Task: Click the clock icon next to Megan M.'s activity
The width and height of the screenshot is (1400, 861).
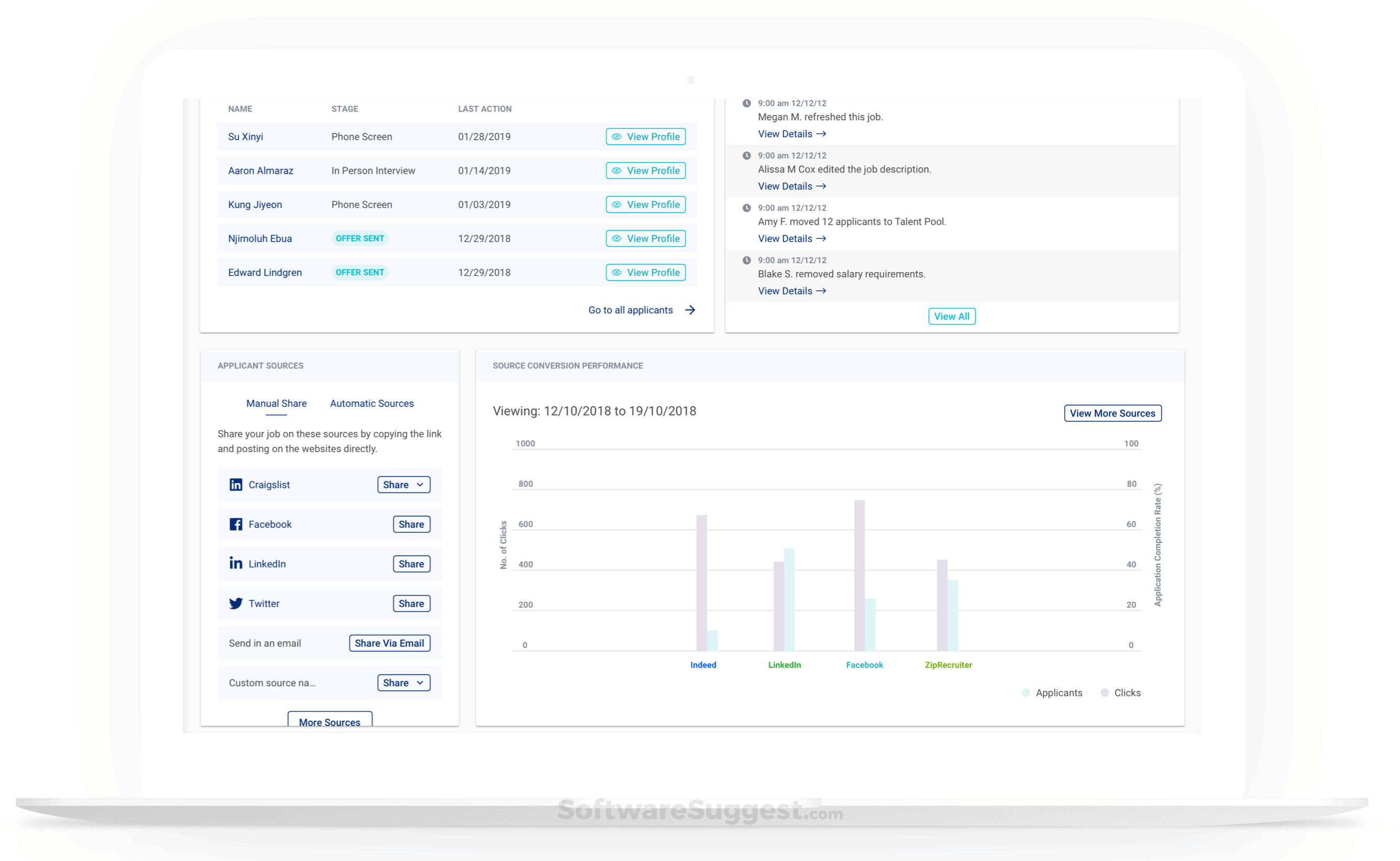Action: [746, 103]
